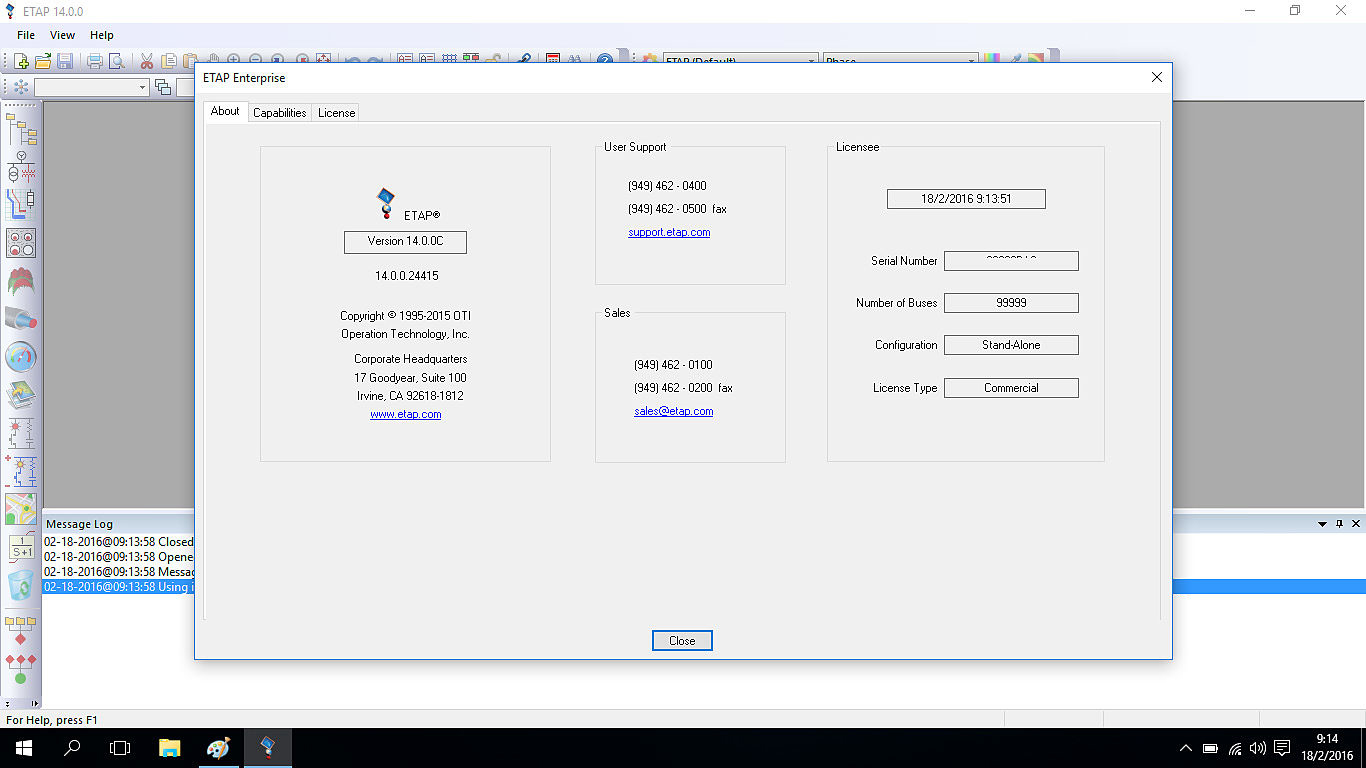The height and width of the screenshot is (768, 1366).
Task: Click the Print toolbar icon
Action: coord(95,61)
